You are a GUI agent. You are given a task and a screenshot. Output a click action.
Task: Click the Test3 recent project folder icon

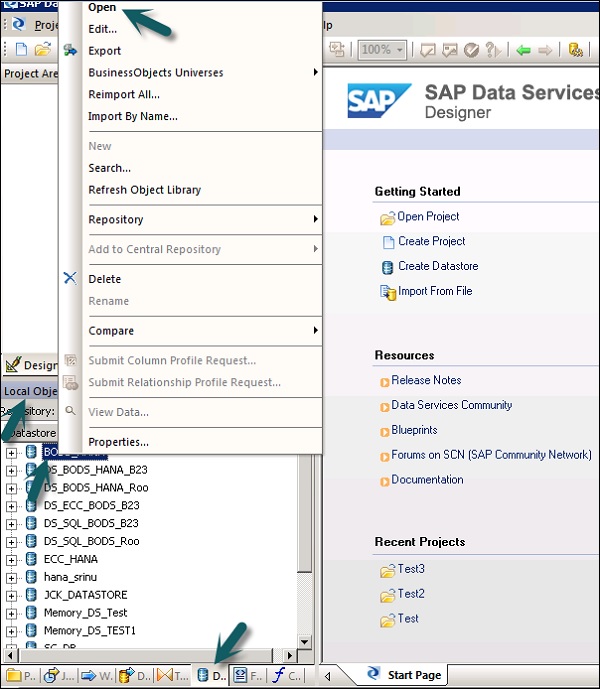pos(387,570)
